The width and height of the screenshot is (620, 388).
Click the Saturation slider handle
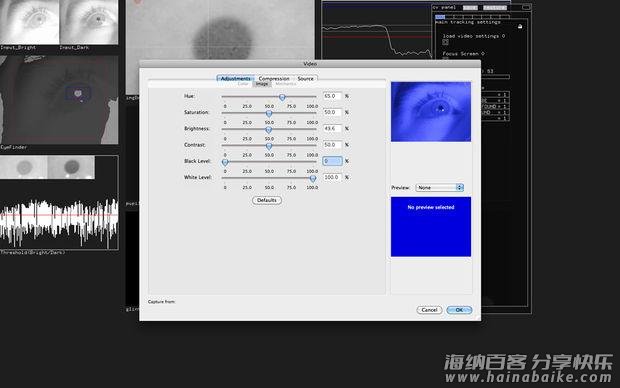[269, 114]
